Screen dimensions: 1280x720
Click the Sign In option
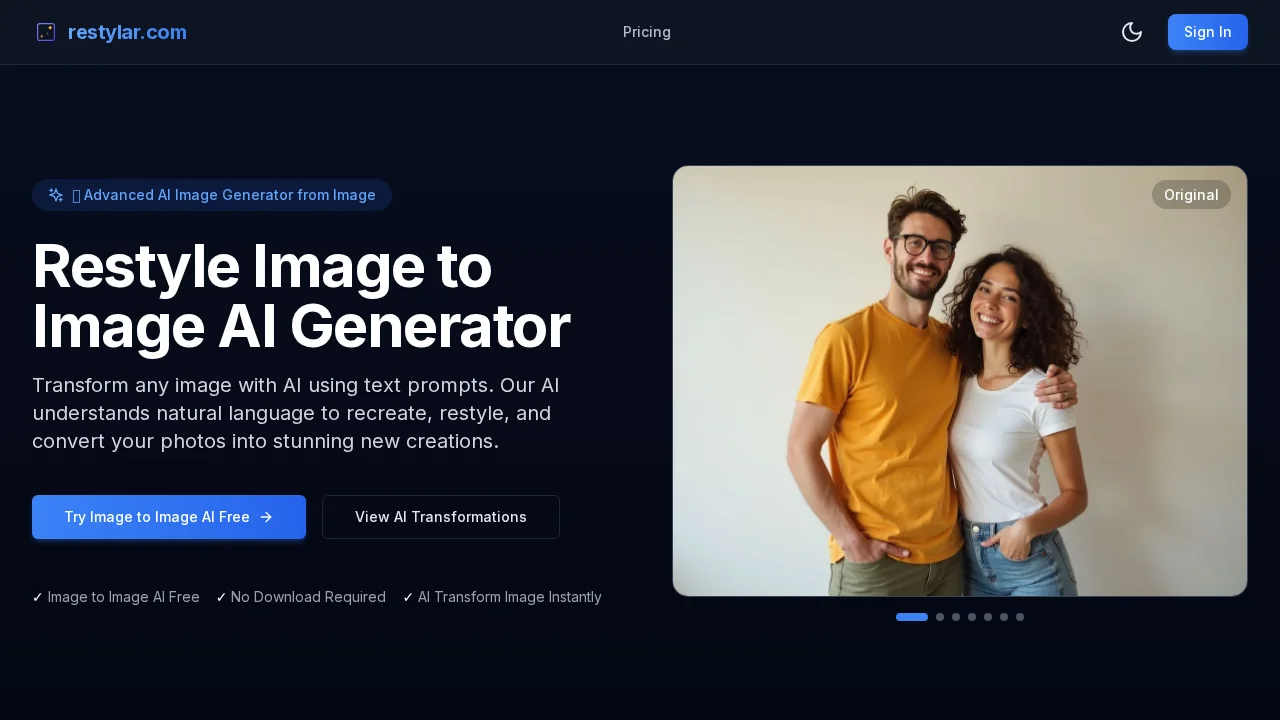pos(1208,32)
